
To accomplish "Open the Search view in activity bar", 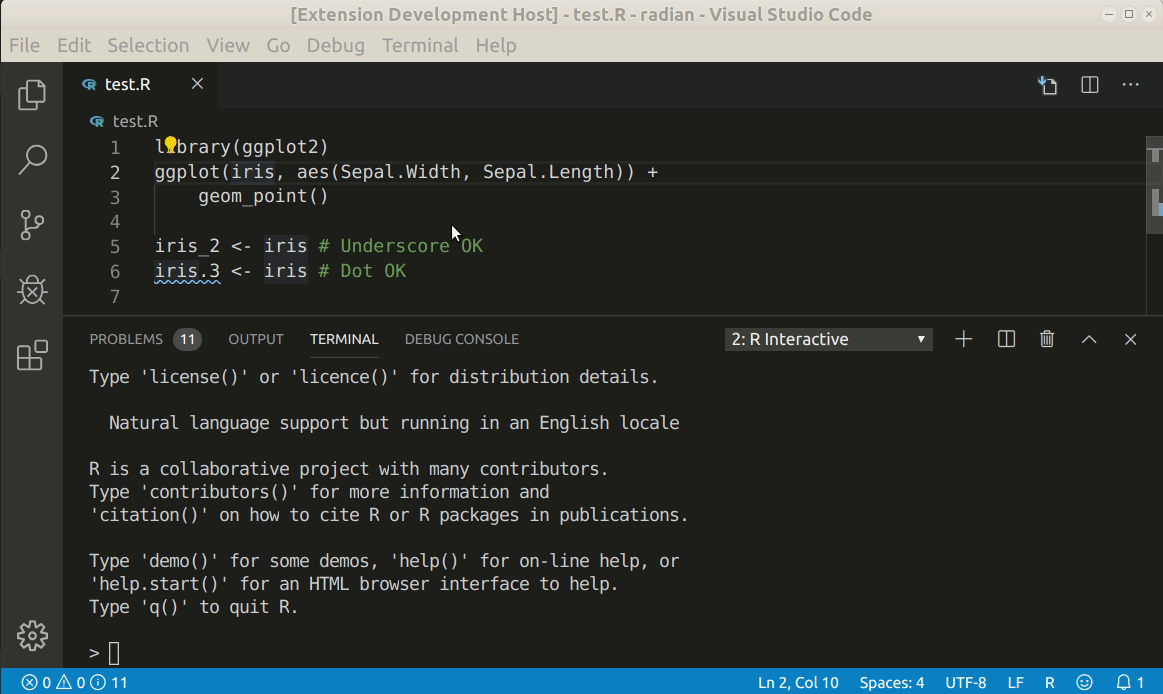I will tap(32, 159).
